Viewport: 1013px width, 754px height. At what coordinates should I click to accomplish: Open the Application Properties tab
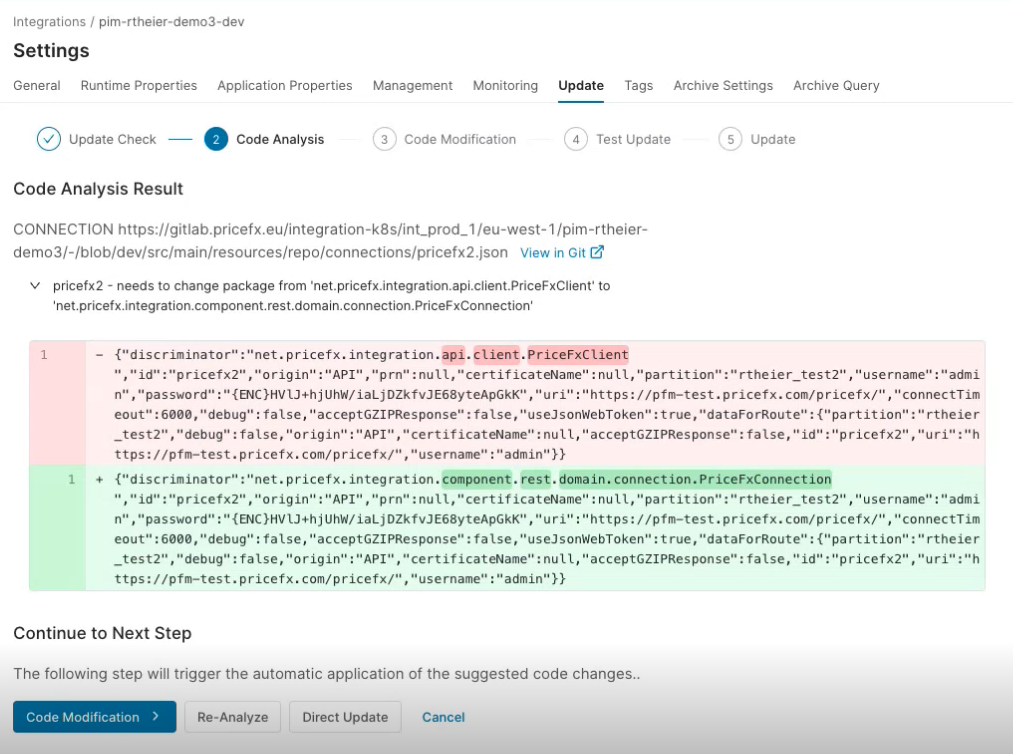tap(285, 86)
